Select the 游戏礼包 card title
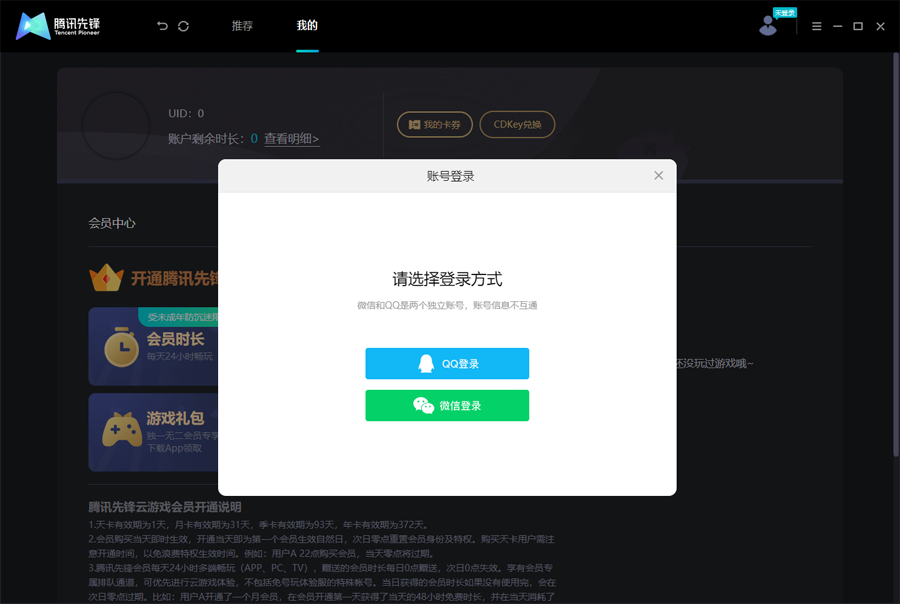The image size is (900, 604). pyautogui.click(x=175, y=417)
